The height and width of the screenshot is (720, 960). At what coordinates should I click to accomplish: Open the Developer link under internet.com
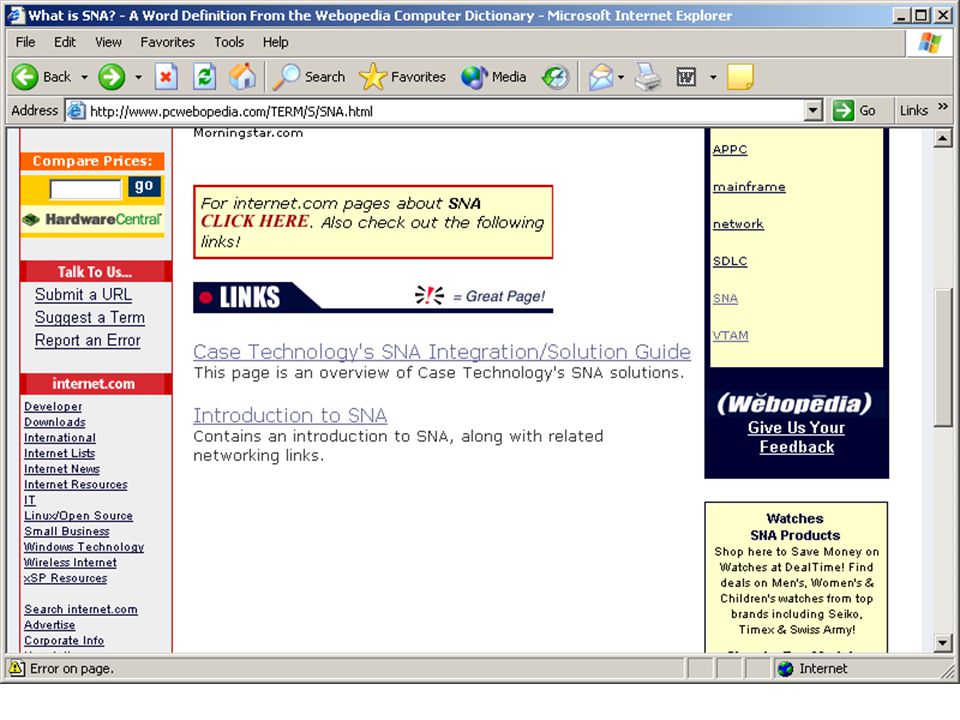point(53,407)
